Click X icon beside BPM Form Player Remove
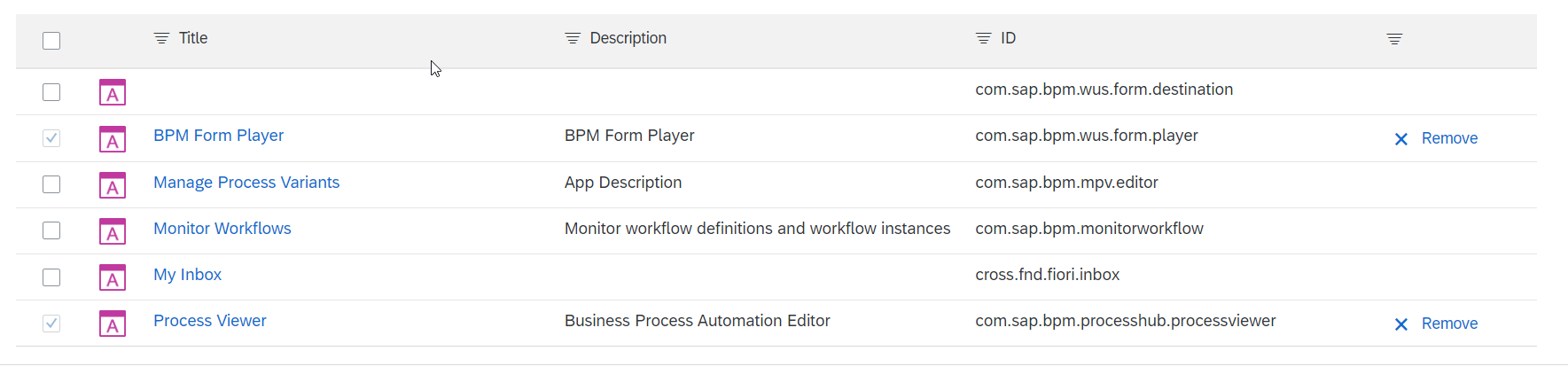The height and width of the screenshot is (390, 1568). pyautogui.click(x=1401, y=139)
